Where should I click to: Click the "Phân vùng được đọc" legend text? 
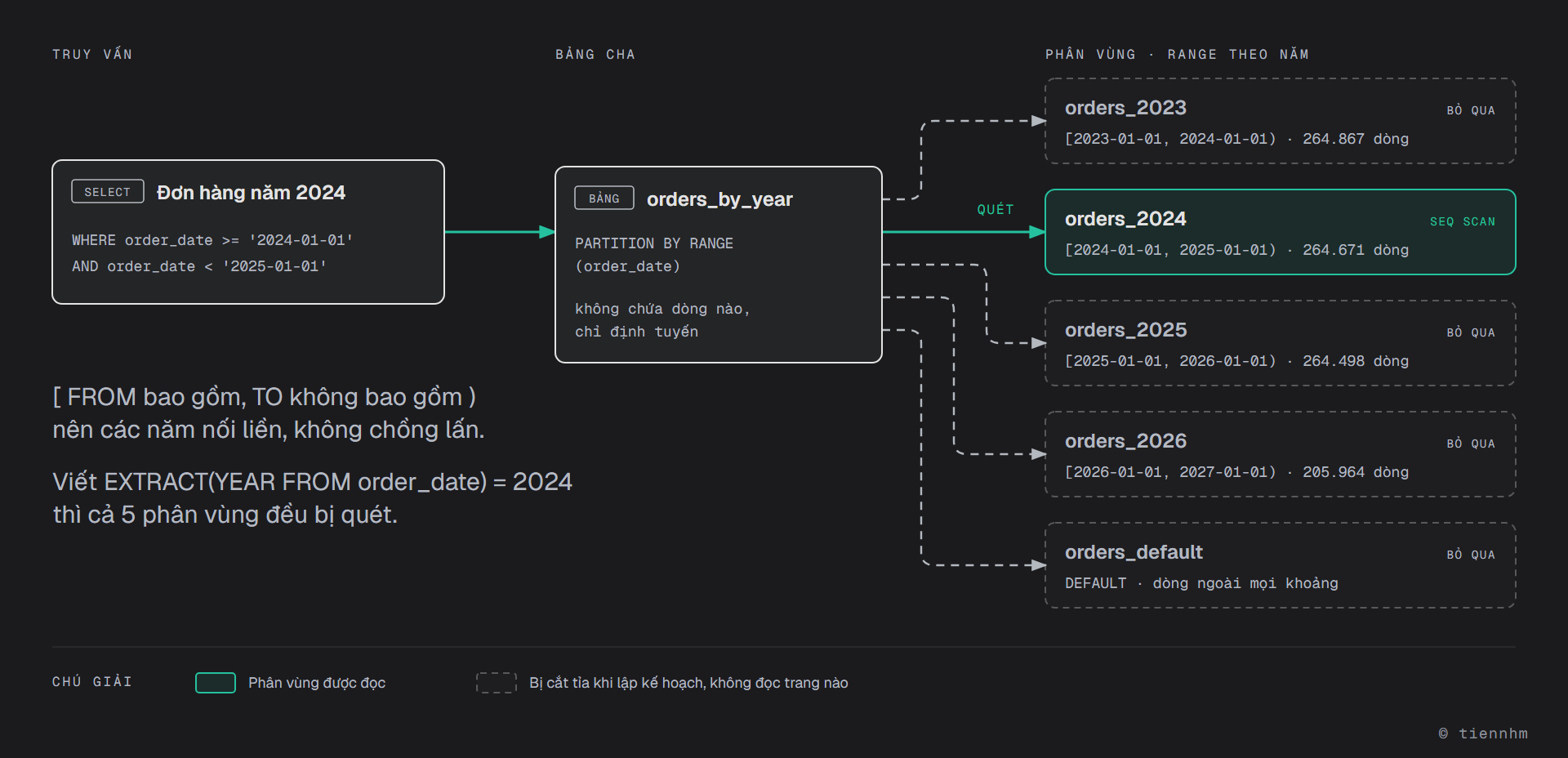pyautogui.click(x=317, y=683)
